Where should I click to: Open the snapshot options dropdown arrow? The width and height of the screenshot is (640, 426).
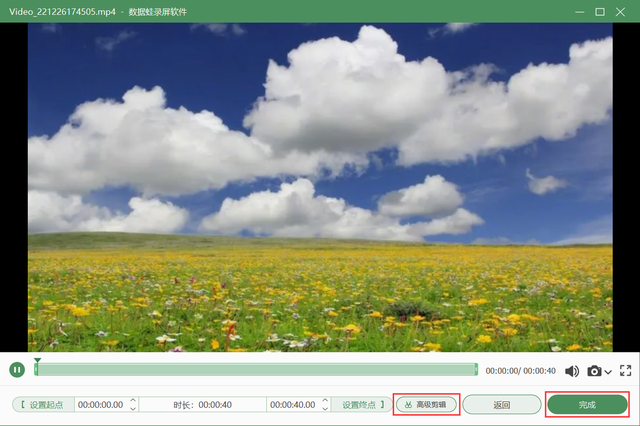[x=608, y=372]
